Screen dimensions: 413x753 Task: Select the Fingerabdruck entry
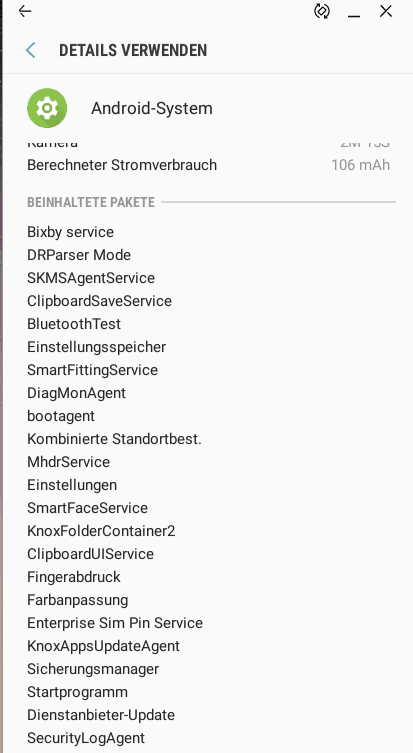(73, 577)
